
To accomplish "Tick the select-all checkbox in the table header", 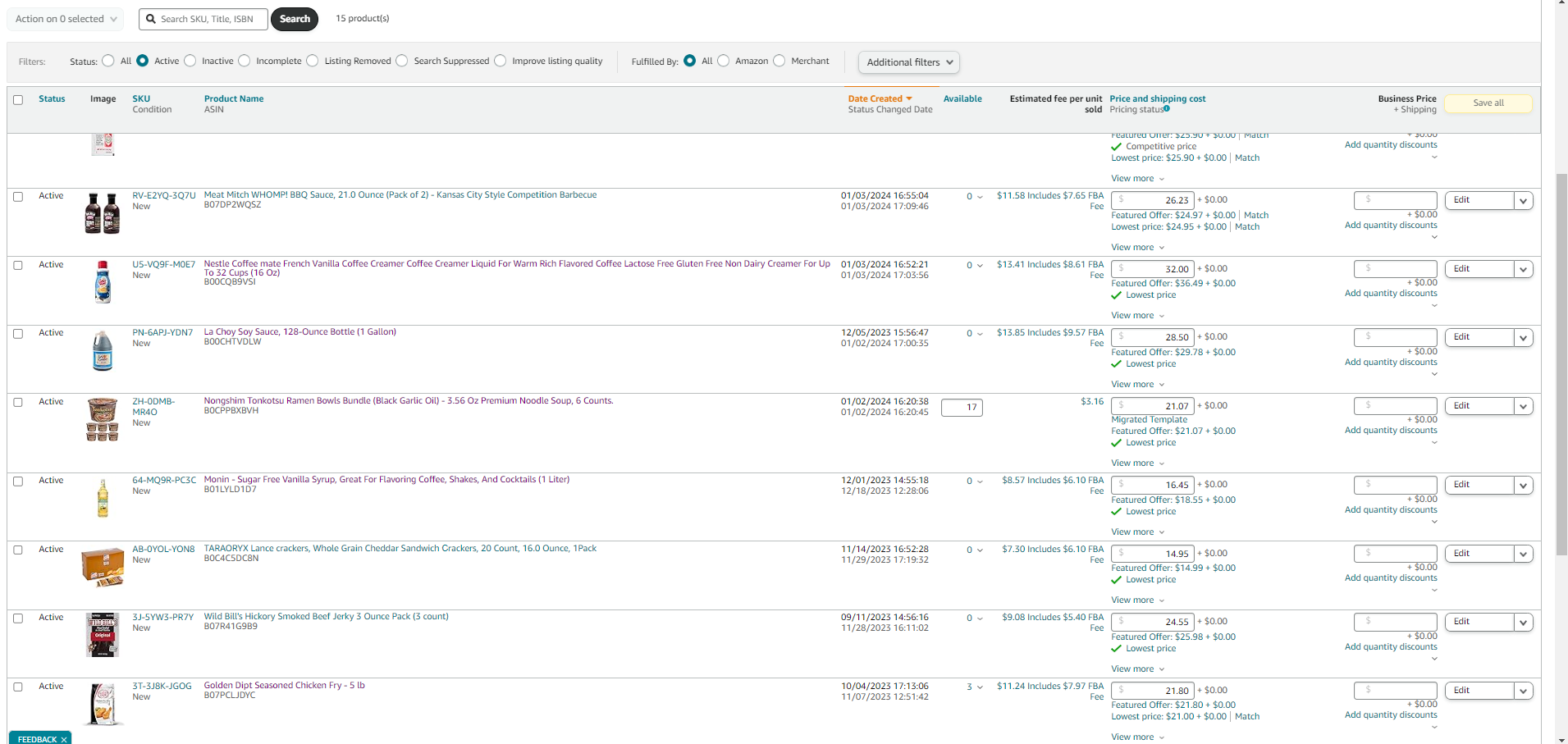I will tap(18, 100).
